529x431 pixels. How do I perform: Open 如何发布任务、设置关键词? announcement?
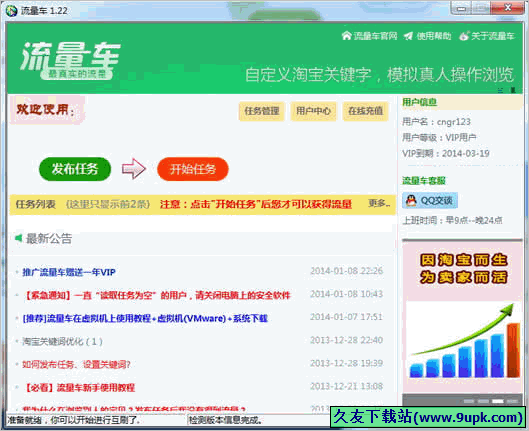point(76,364)
